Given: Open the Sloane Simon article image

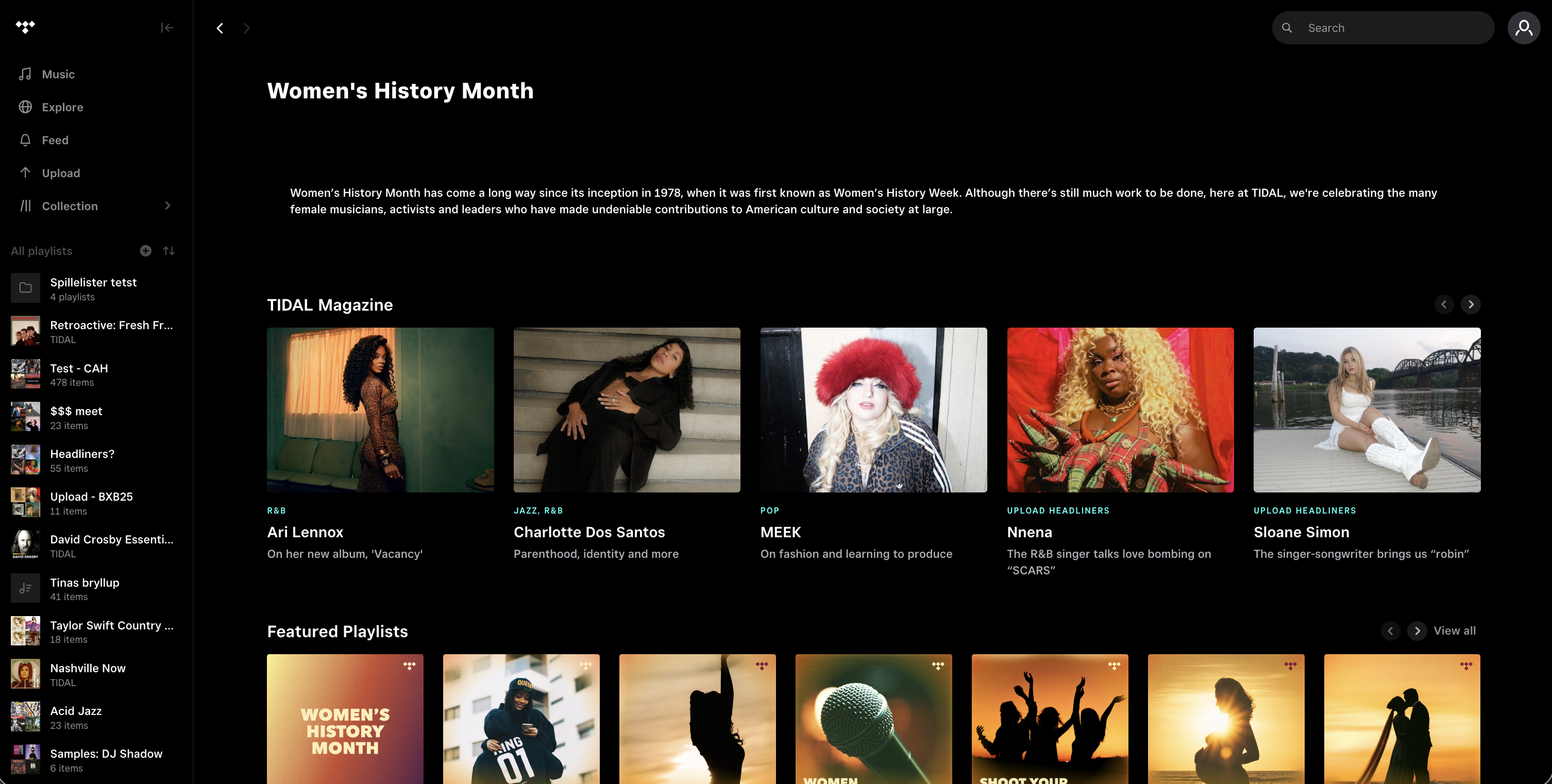Looking at the screenshot, I should click(1367, 410).
